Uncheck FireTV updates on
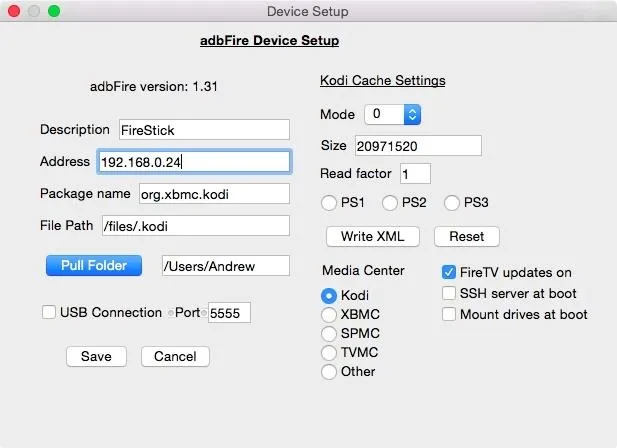Viewport: 617px width, 448px height. [x=449, y=272]
